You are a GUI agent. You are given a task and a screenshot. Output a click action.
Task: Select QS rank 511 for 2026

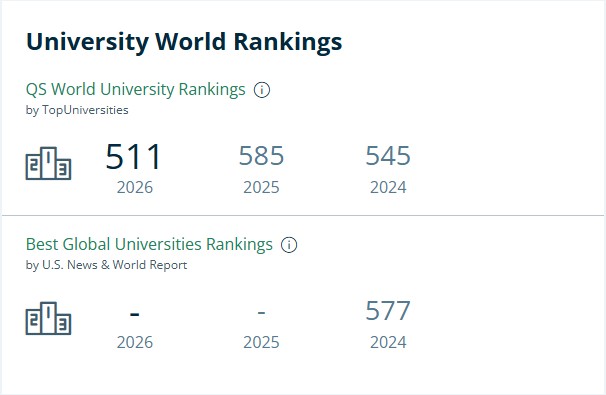[x=134, y=157]
